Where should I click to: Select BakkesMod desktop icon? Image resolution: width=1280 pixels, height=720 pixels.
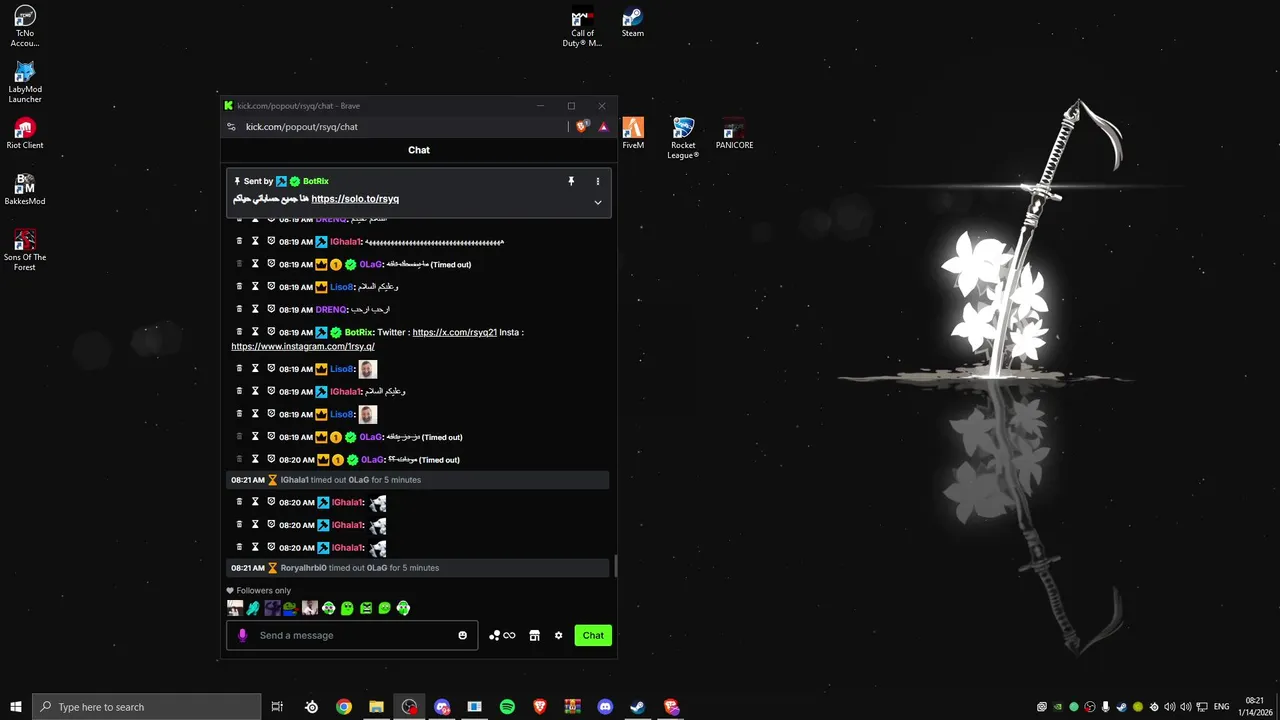[x=25, y=189]
